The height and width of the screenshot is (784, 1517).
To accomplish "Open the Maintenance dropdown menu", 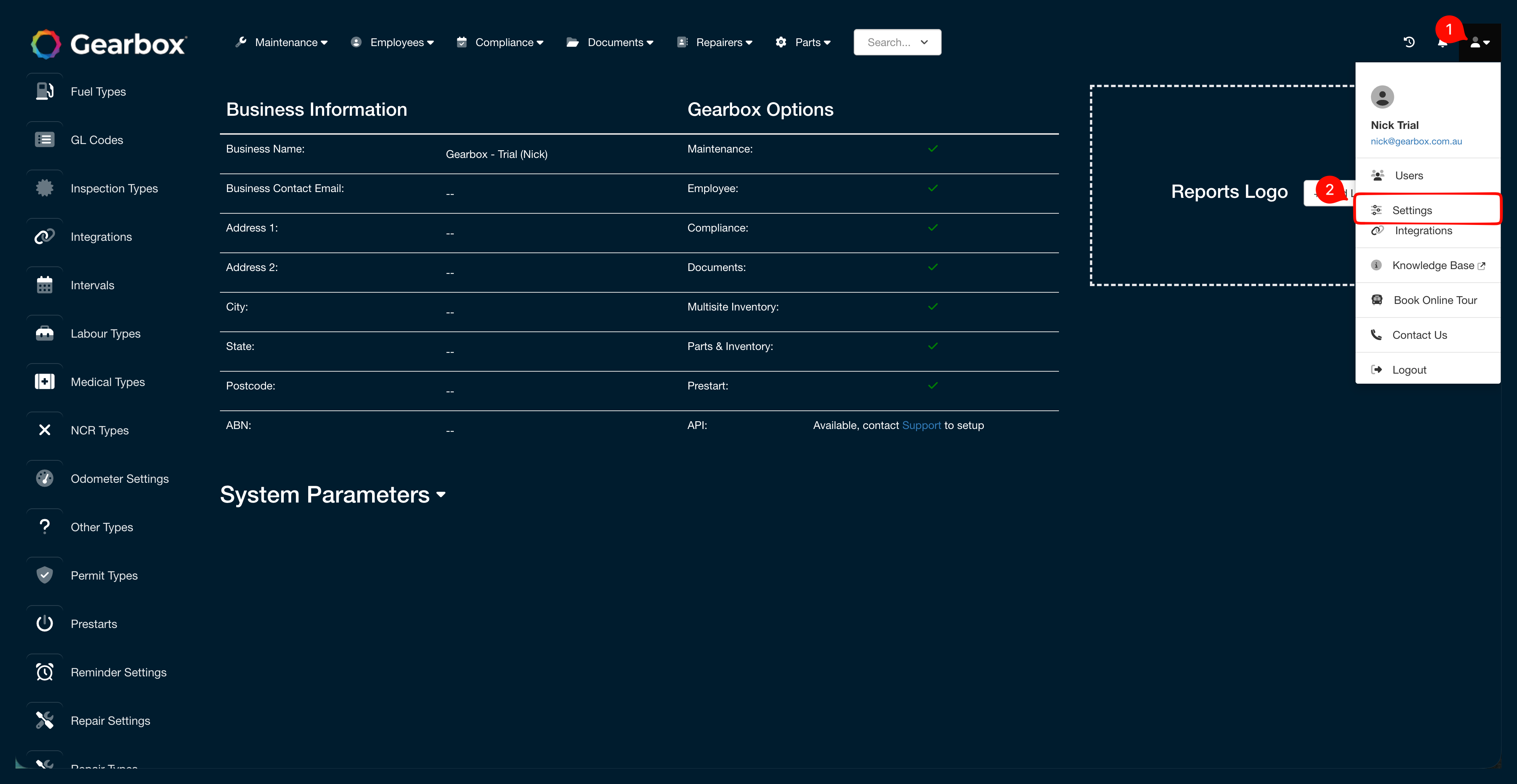I will click(x=281, y=43).
